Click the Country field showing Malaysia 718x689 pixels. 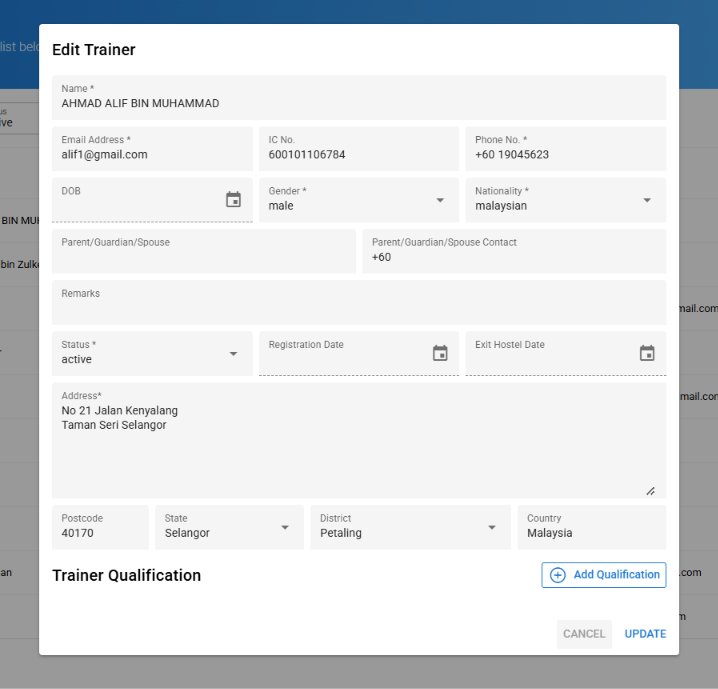[592, 527]
